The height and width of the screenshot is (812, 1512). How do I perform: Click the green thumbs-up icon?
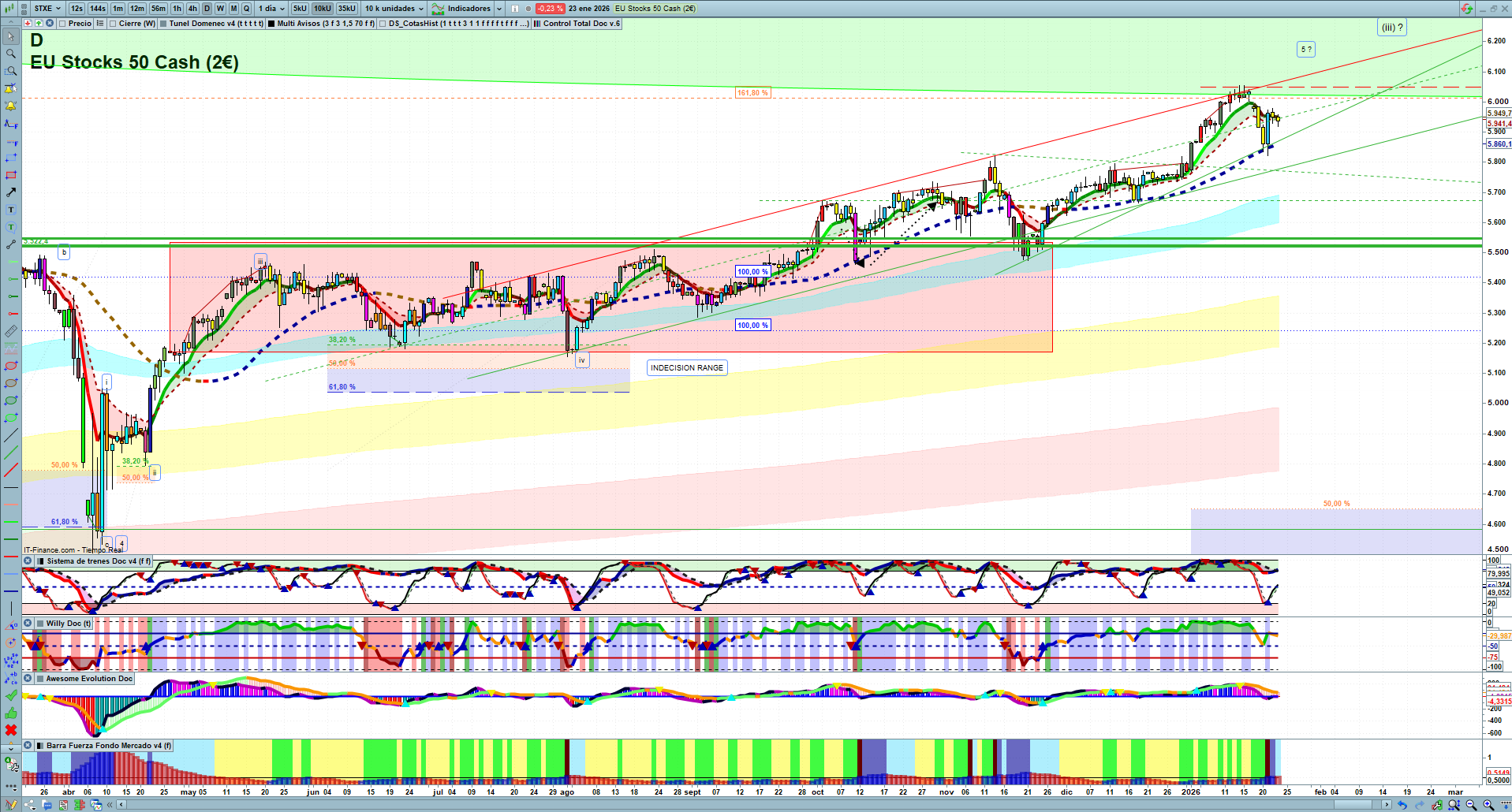coord(11,713)
